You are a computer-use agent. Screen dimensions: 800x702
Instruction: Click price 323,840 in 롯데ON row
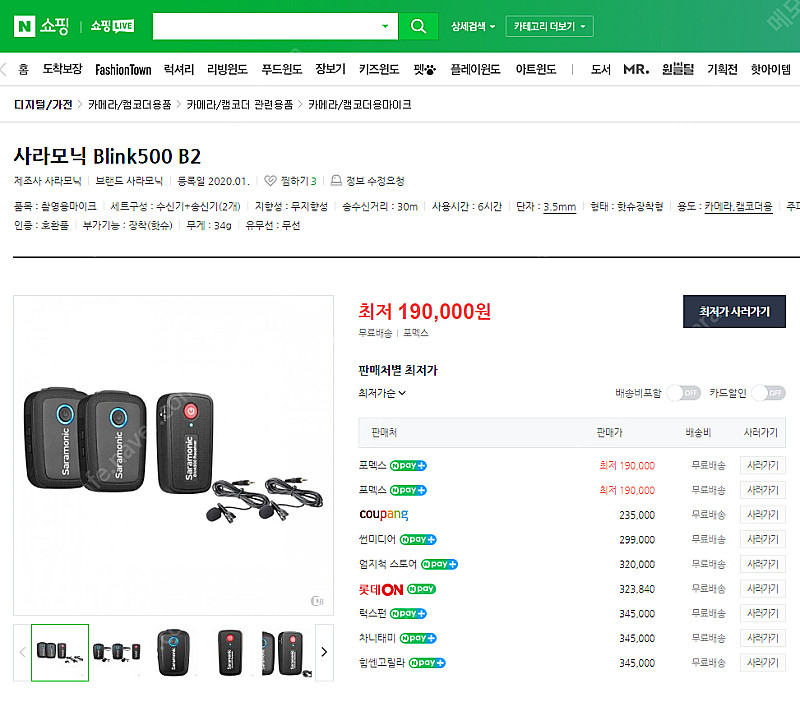coord(637,589)
